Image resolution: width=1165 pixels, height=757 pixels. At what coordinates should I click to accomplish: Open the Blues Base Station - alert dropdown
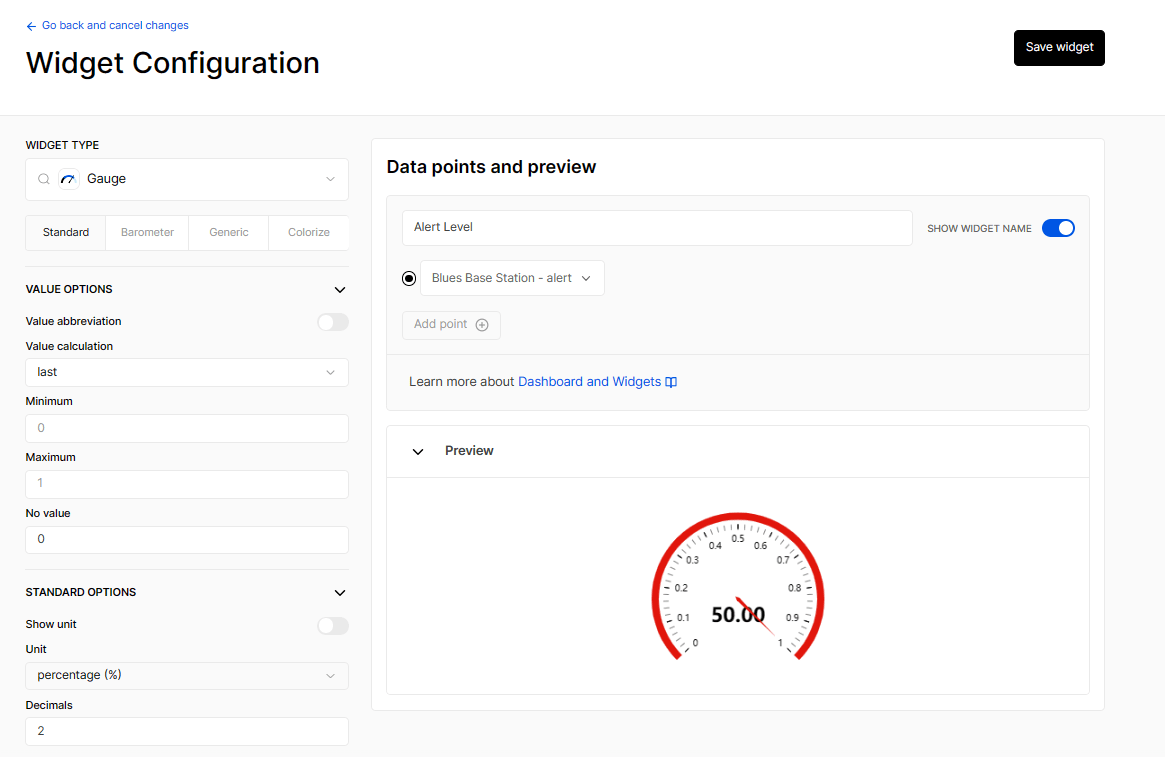512,278
